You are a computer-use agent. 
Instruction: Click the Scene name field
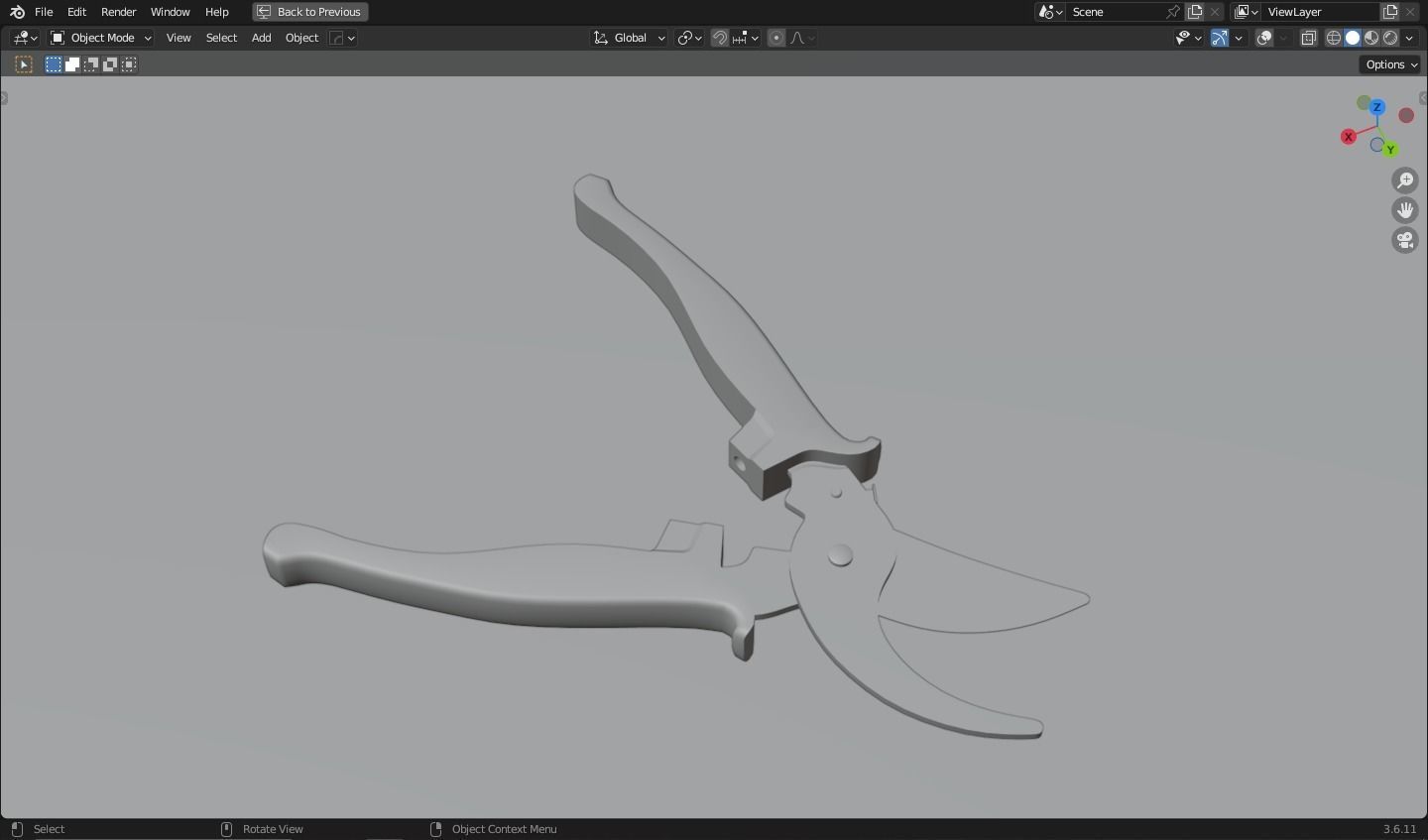point(1116,12)
